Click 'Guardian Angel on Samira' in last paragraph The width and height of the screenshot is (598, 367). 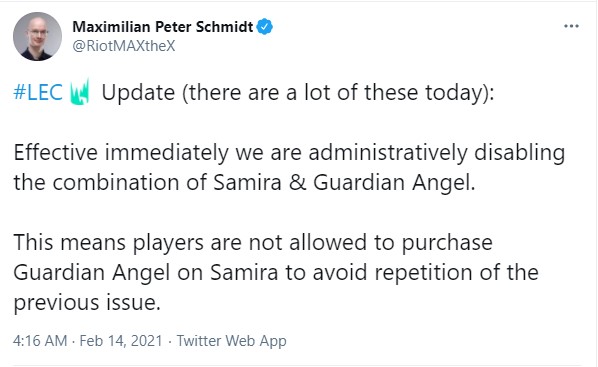coord(146,272)
